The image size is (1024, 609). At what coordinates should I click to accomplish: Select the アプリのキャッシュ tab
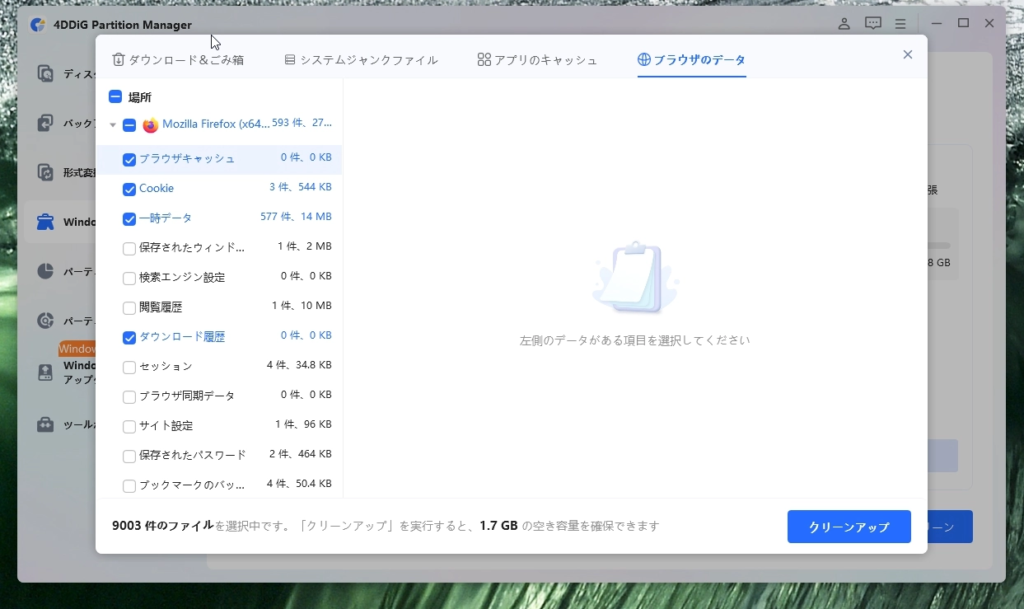click(x=537, y=60)
